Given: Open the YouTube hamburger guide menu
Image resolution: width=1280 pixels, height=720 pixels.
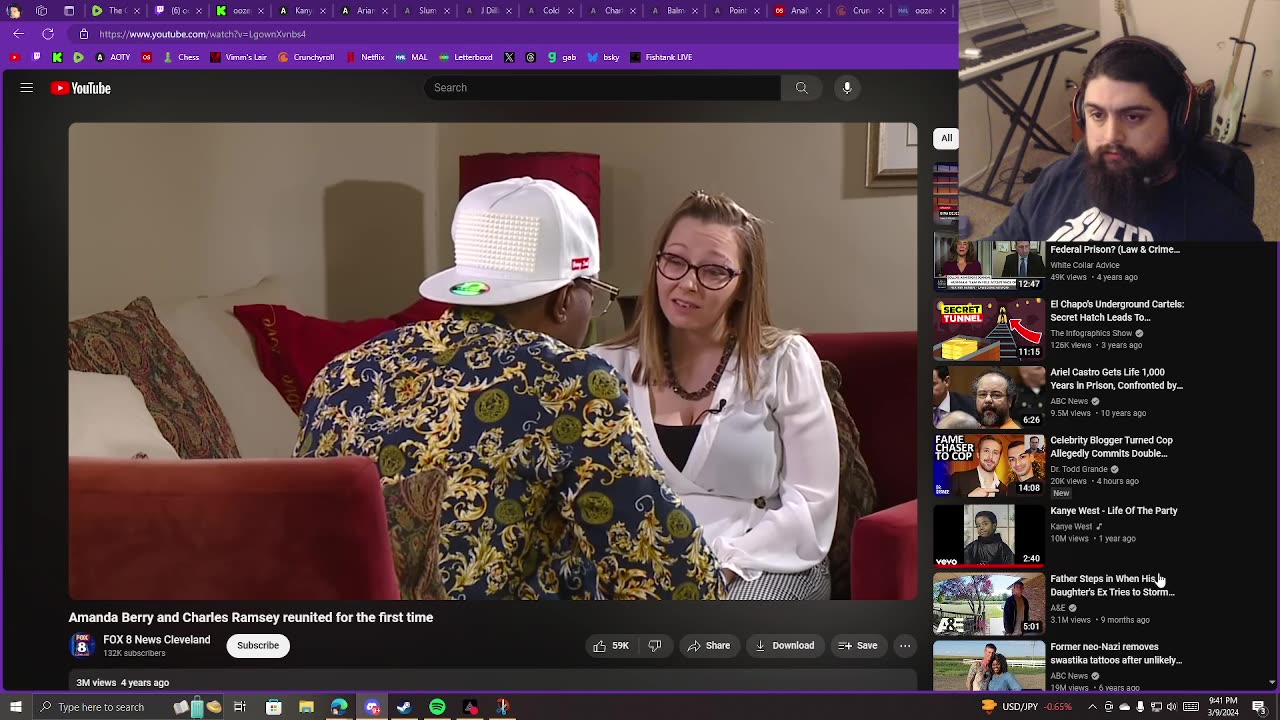Looking at the screenshot, I should click(27, 88).
